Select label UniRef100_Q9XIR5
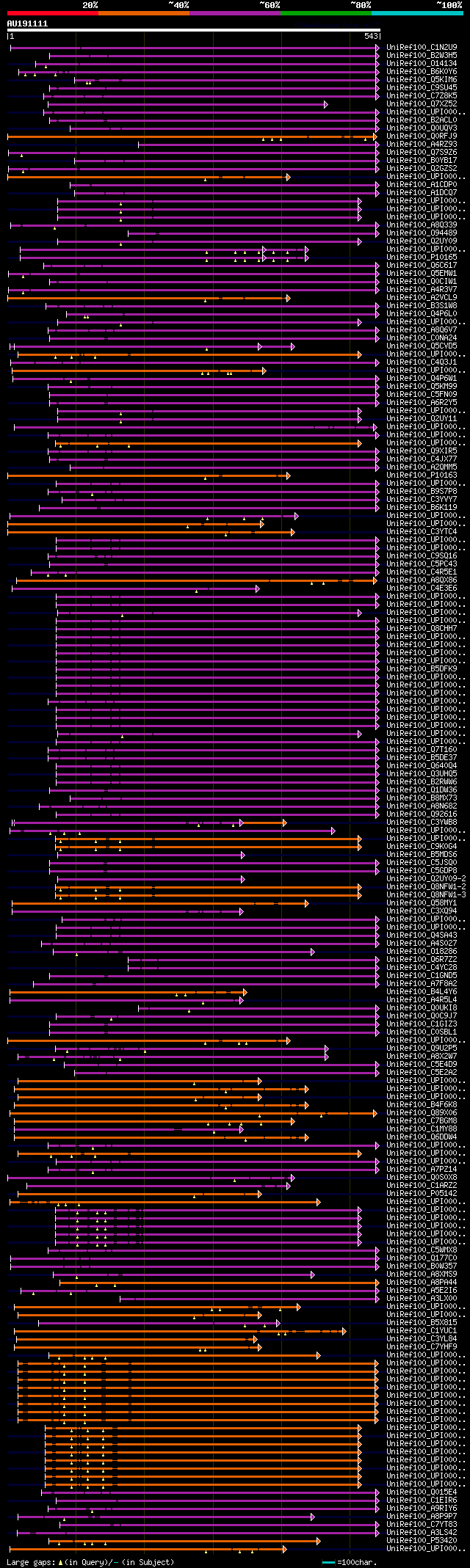This screenshot has height=1568, width=470. [x=422, y=451]
